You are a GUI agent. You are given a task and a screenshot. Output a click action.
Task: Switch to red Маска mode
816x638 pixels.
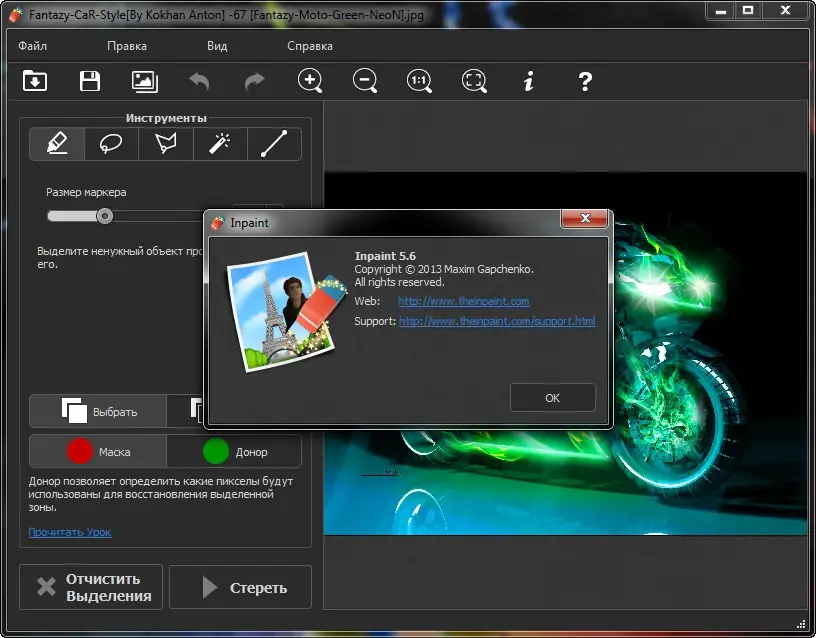[x=98, y=452]
